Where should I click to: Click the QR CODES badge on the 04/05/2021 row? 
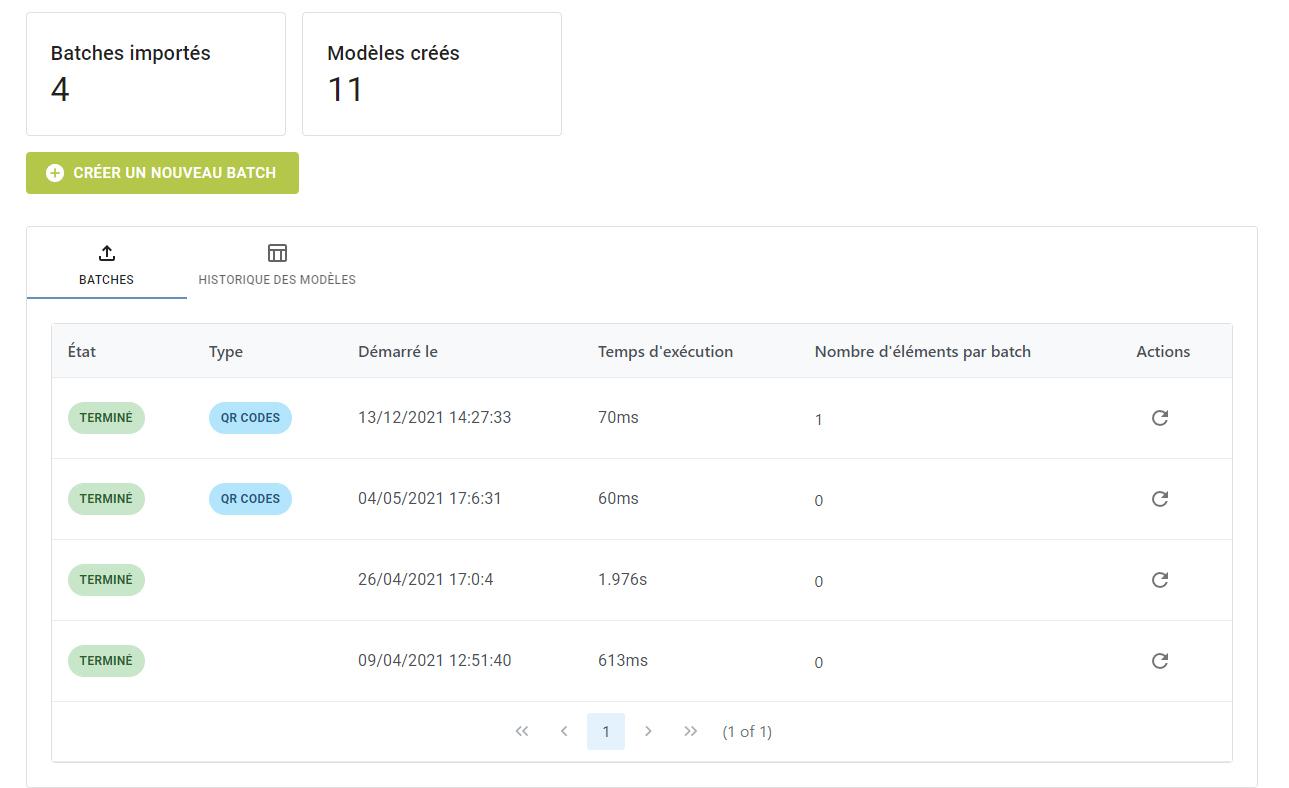[x=250, y=498]
